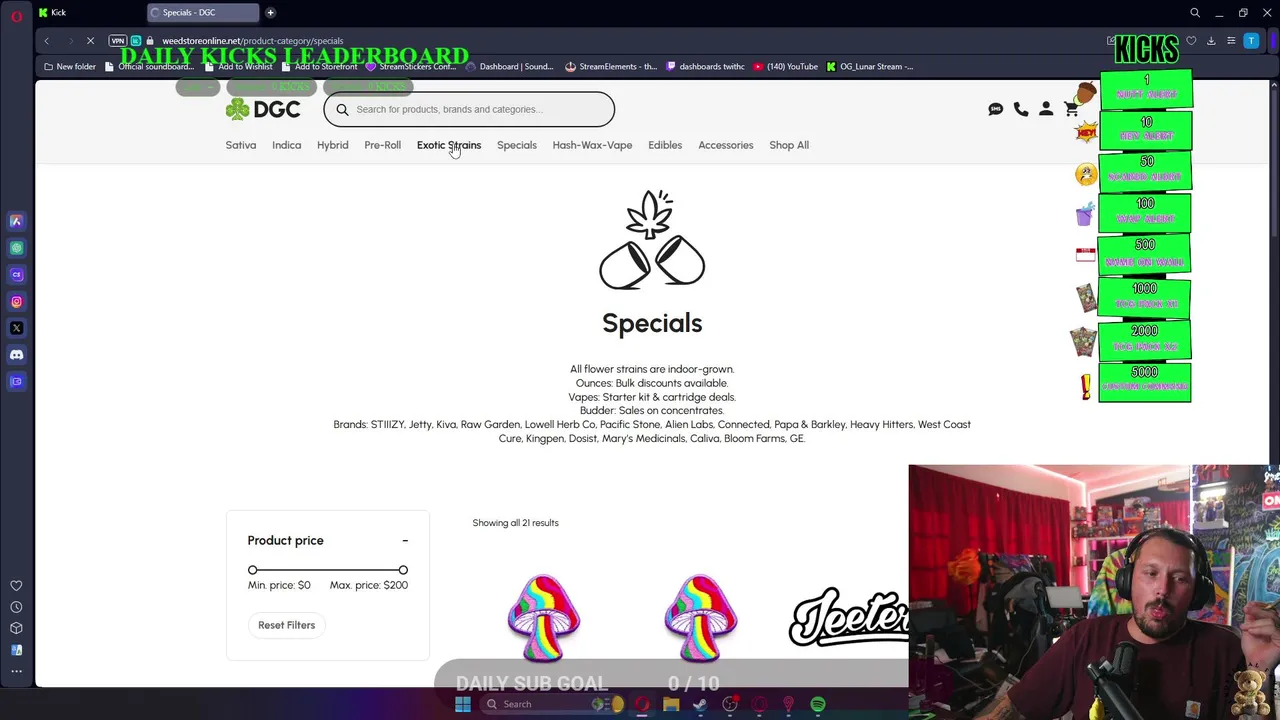Click the blue T profile icon
The height and width of the screenshot is (720, 1280).
[1251, 41]
